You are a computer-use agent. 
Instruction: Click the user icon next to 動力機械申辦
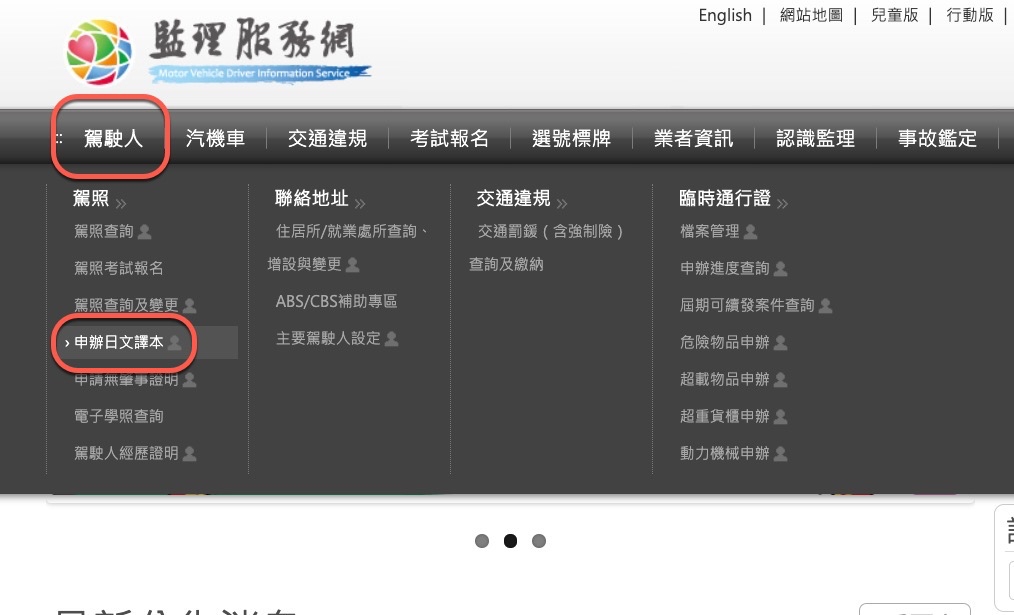tap(781, 454)
